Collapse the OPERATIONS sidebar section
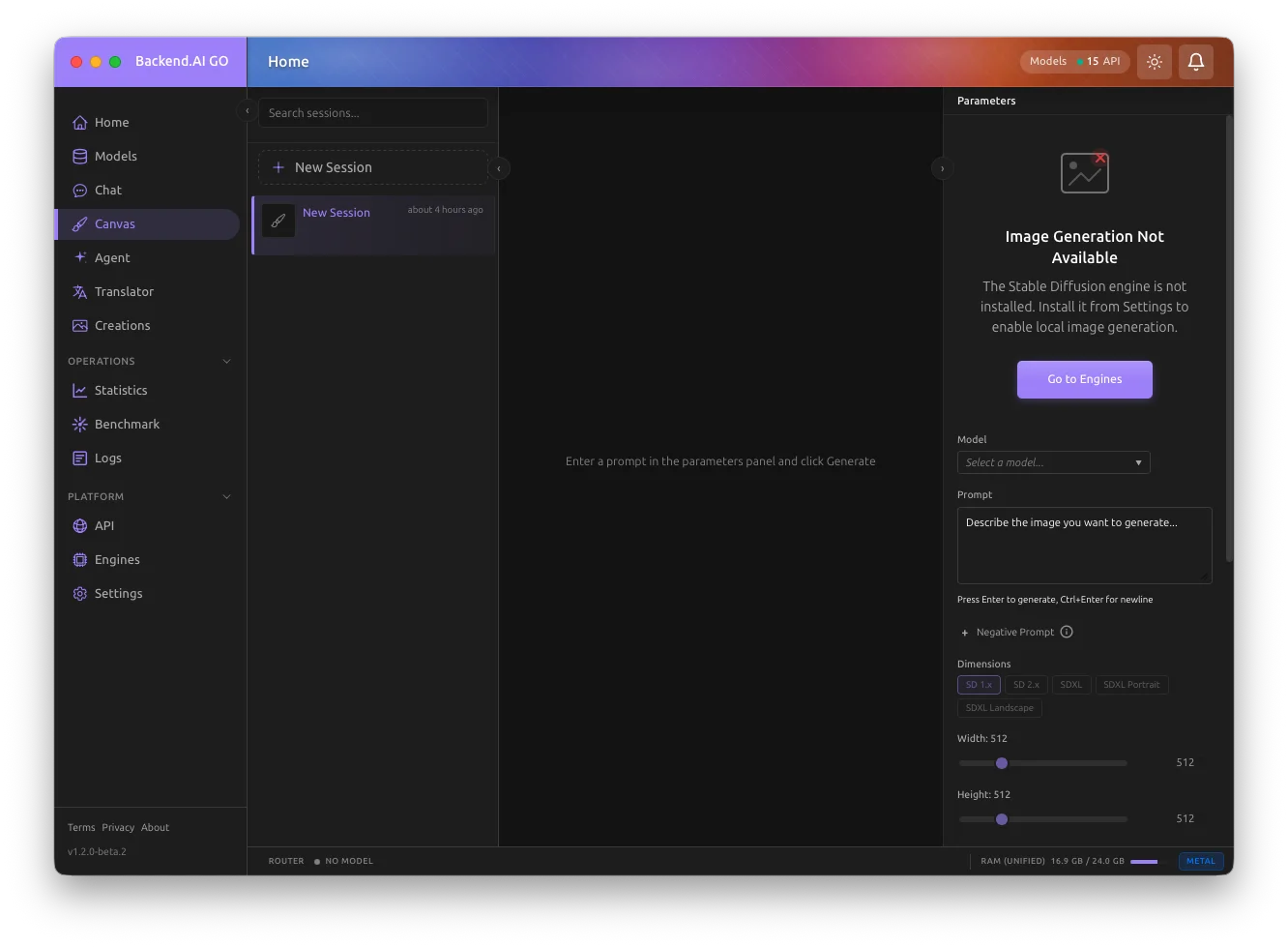This screenshot has height=947, width=1288. pos(226,362)
